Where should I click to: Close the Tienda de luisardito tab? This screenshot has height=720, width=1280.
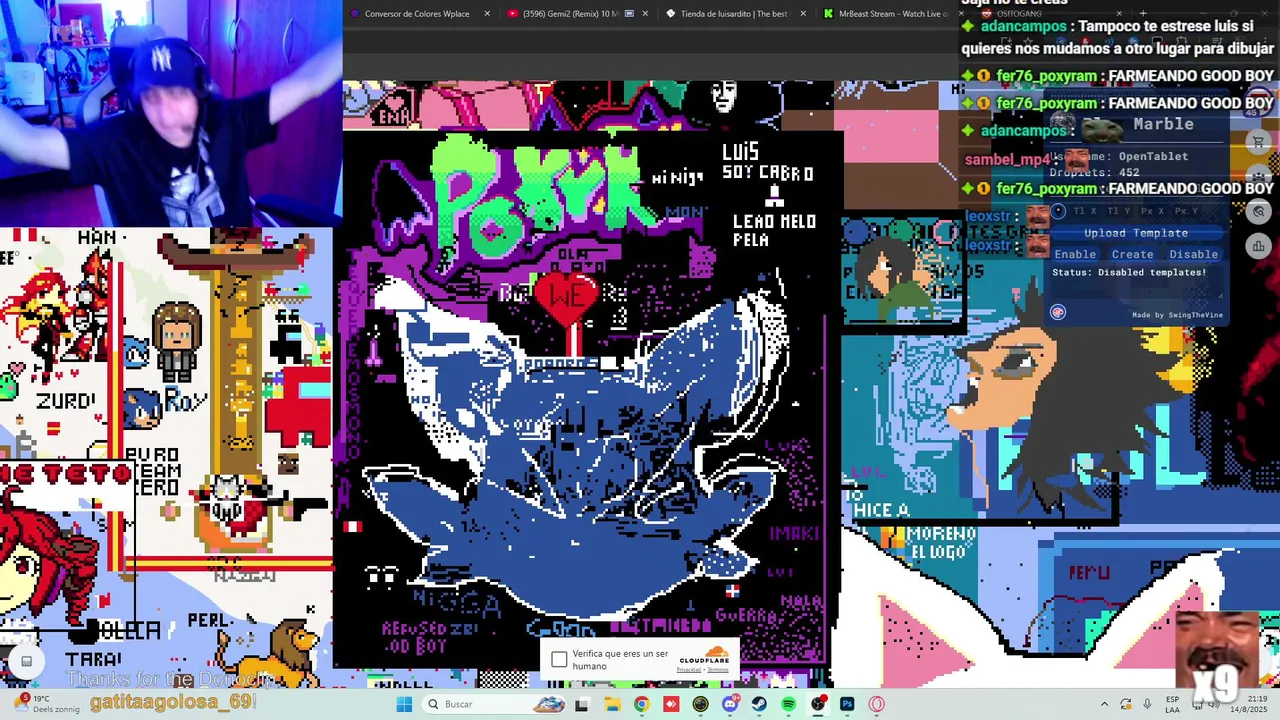pyautogui.click(x=802, y=14)
